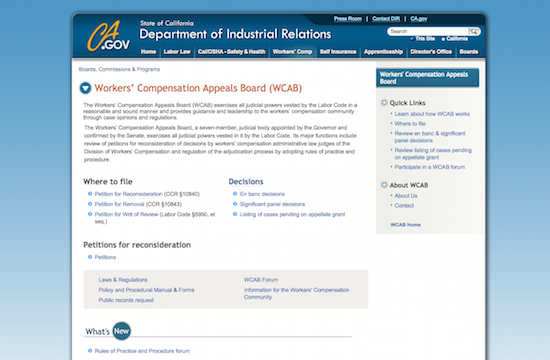Open the Boards menu
The height and width of the screenshot is (360, 550).
click(x=469, y=52)
